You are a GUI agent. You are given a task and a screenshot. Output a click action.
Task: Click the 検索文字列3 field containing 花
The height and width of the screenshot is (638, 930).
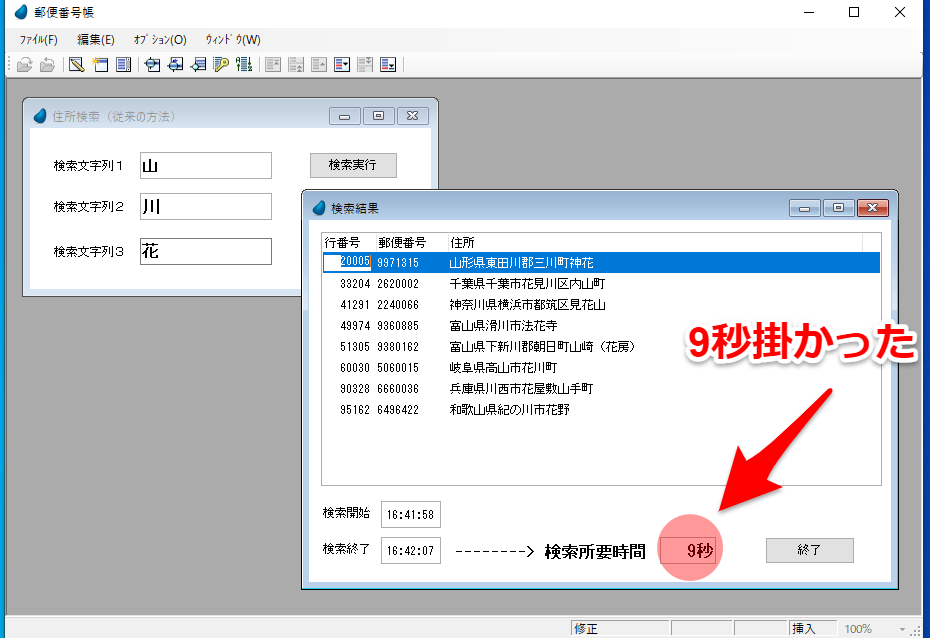[x=205, y=252]
